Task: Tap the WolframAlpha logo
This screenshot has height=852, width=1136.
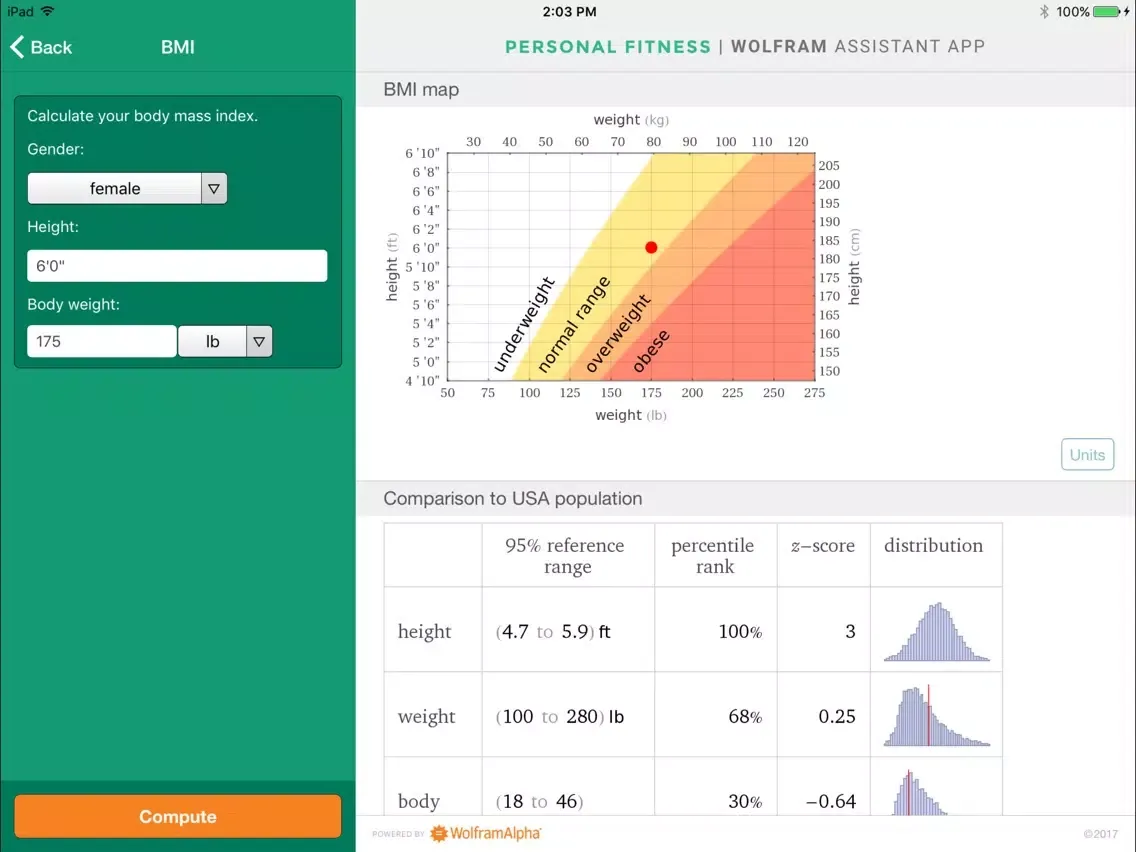Action: (x=485, y=833)
